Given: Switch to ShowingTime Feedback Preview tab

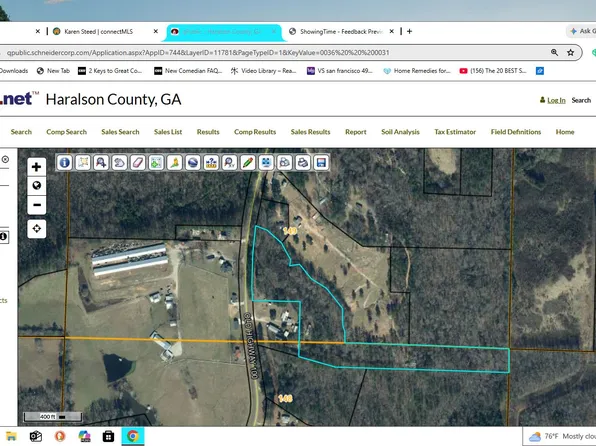Looking at the screenshot, I should coord(341,32).
